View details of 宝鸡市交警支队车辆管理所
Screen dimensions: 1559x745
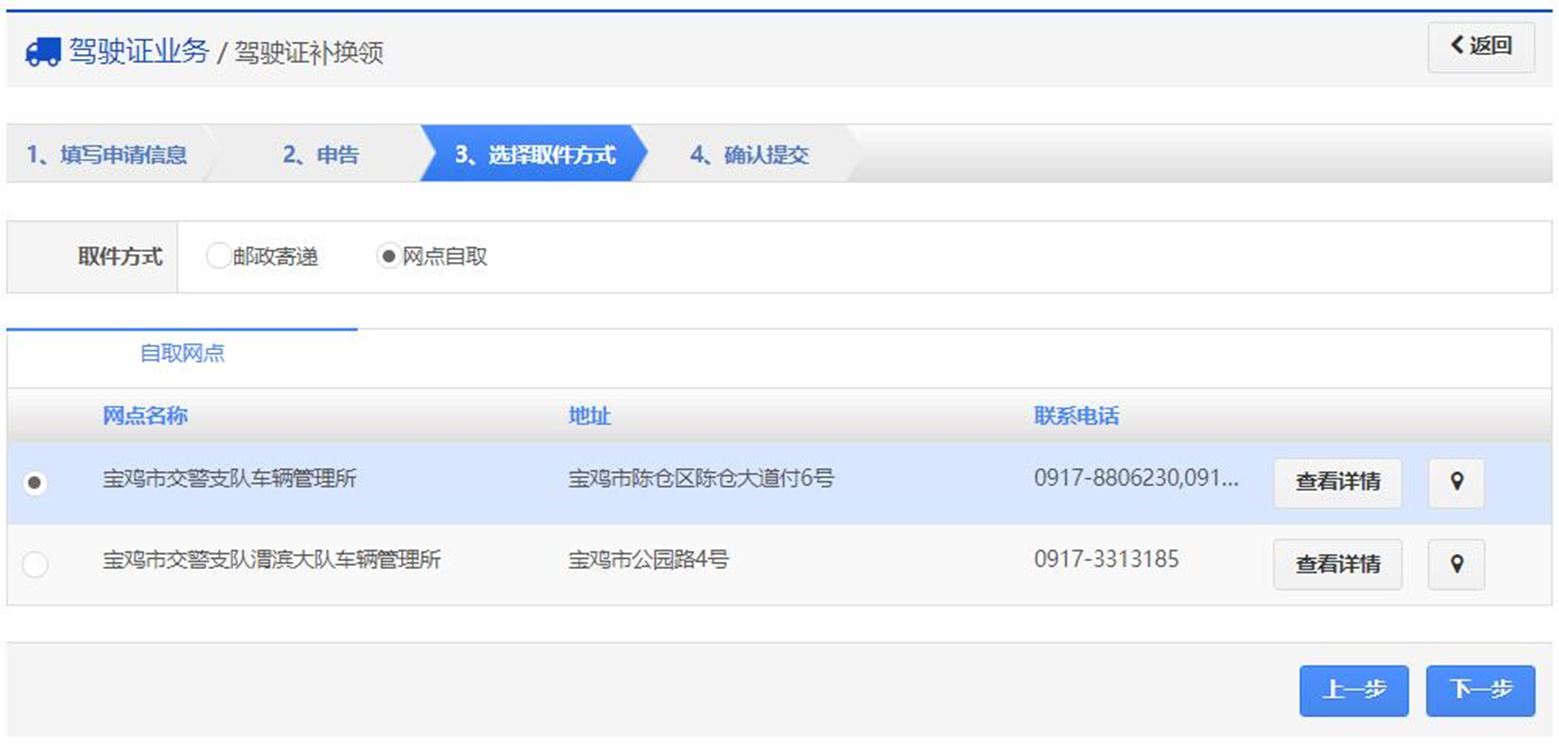click(1337, 483)
